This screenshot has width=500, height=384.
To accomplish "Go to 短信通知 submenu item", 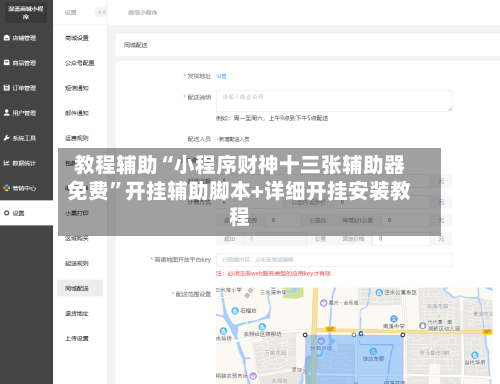I will pyautogui.click(x=77, y=88).
